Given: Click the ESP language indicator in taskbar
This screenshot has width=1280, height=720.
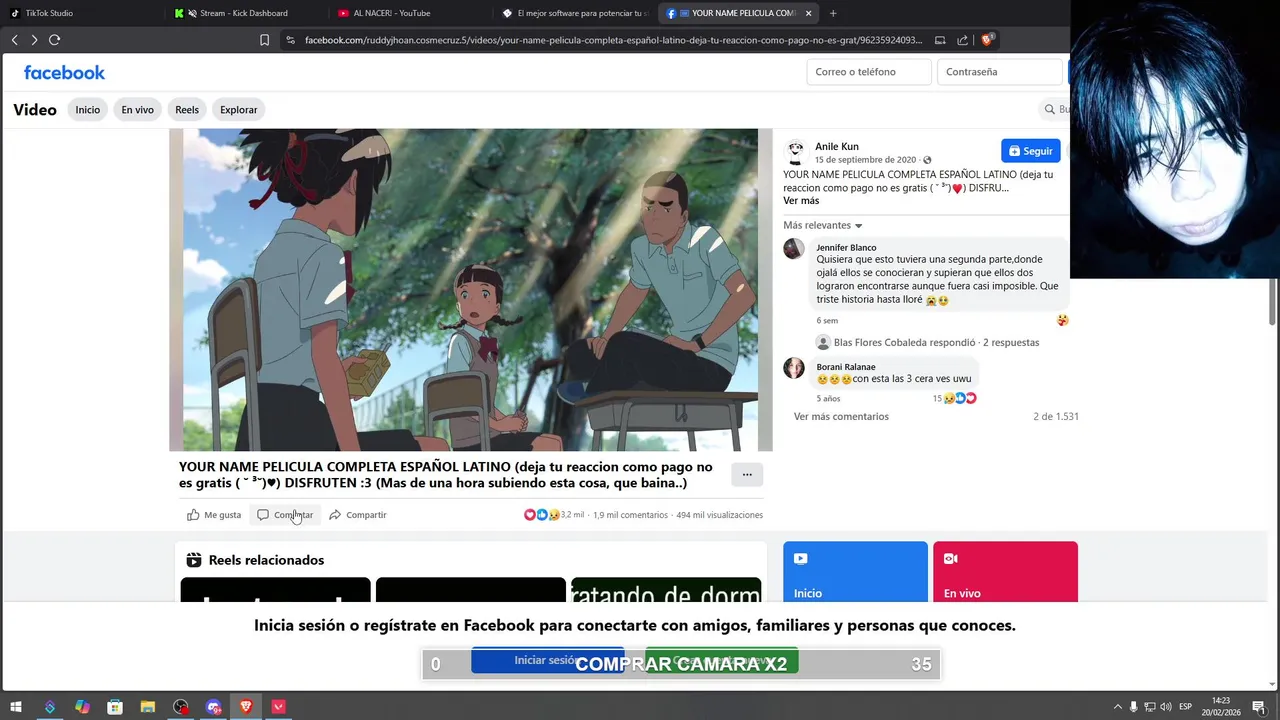Looking at the screenshot, I should 1185,707.
